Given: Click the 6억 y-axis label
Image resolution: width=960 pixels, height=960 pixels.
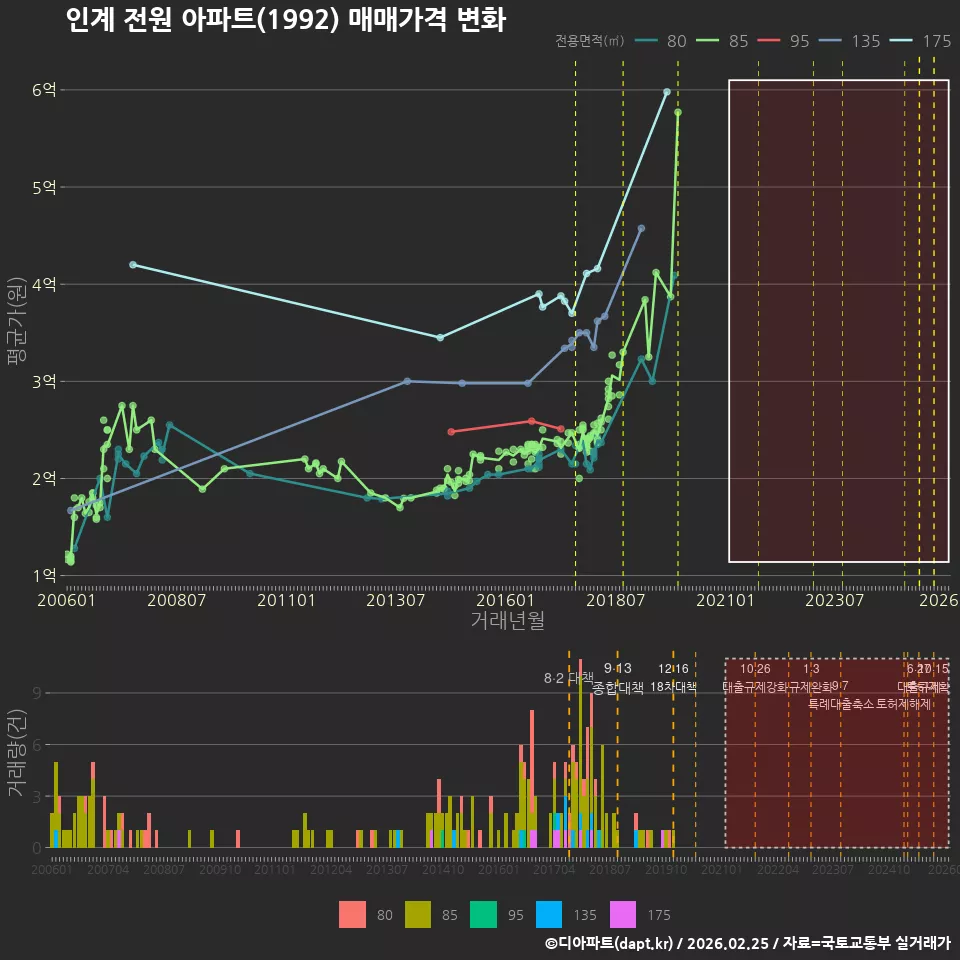Looking at the screenshot, I should click(44, 90).
